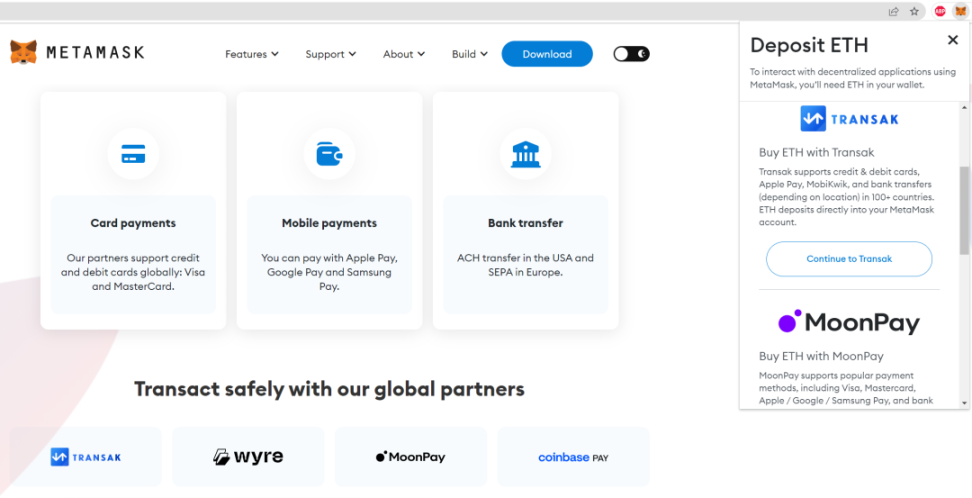Click the wallet icon above Mobile payments

329,154
